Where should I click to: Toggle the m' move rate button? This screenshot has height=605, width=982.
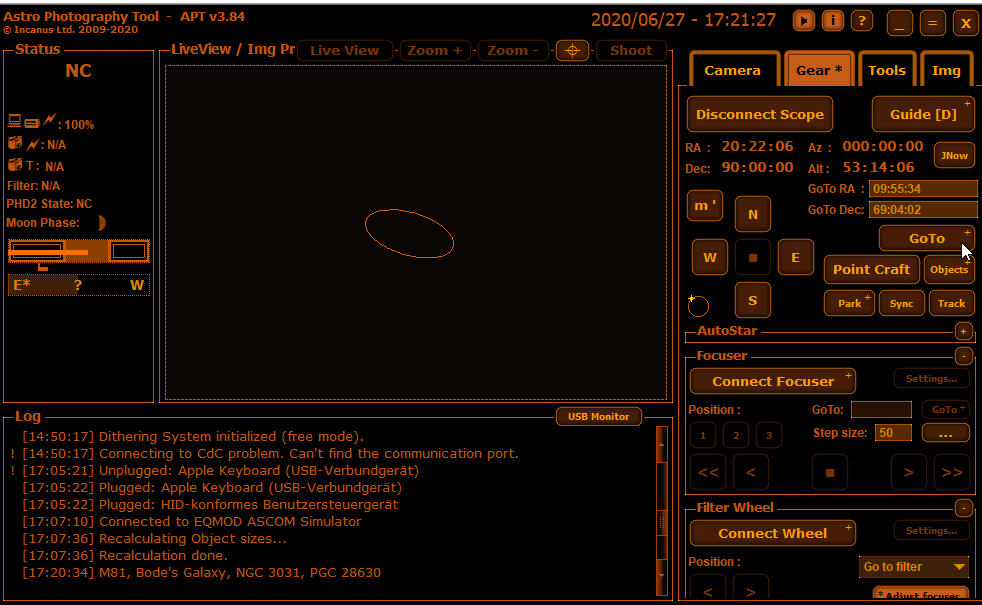[x=705, y=206]
